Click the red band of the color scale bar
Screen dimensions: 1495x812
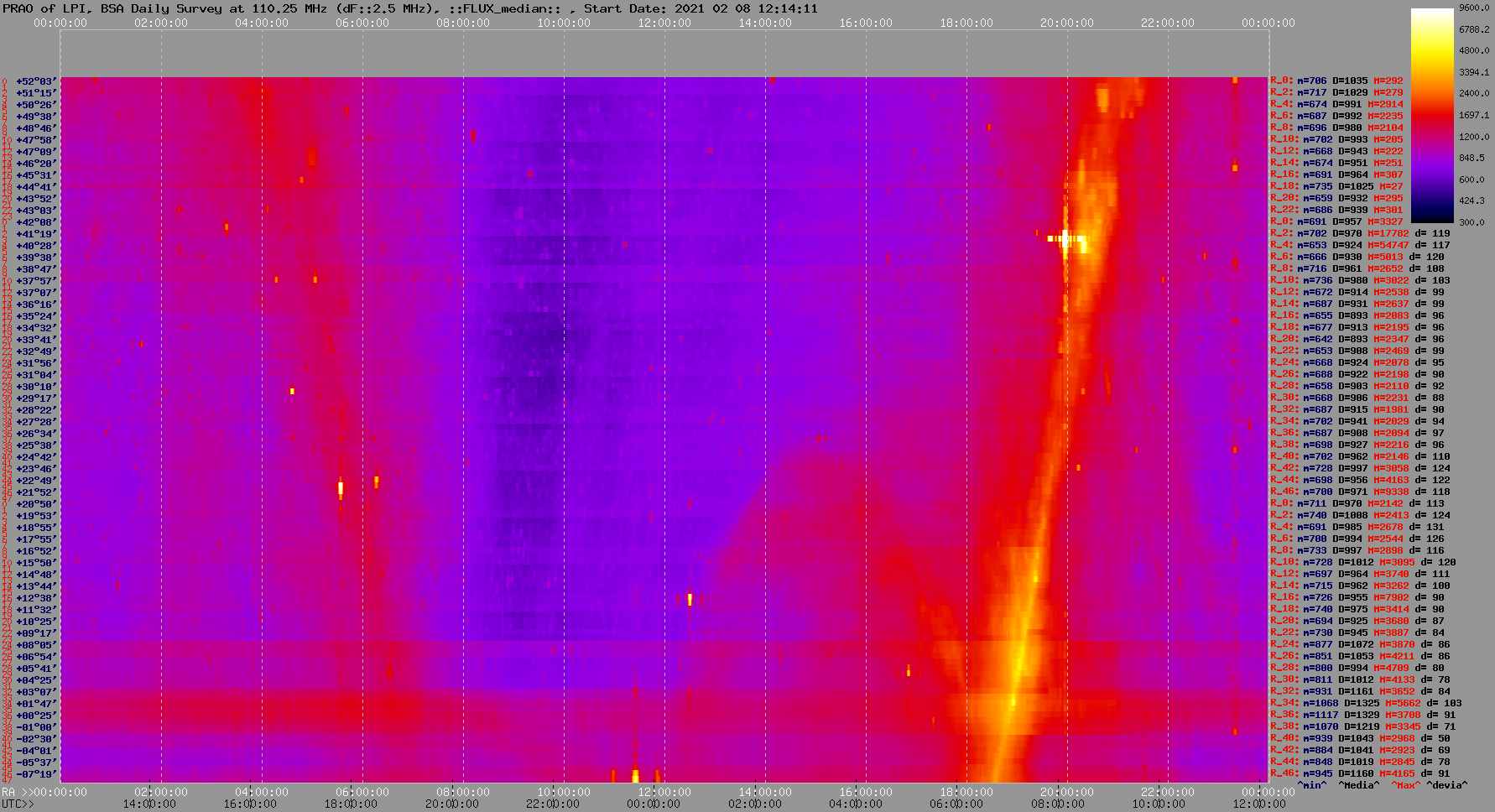point(1432,115)
